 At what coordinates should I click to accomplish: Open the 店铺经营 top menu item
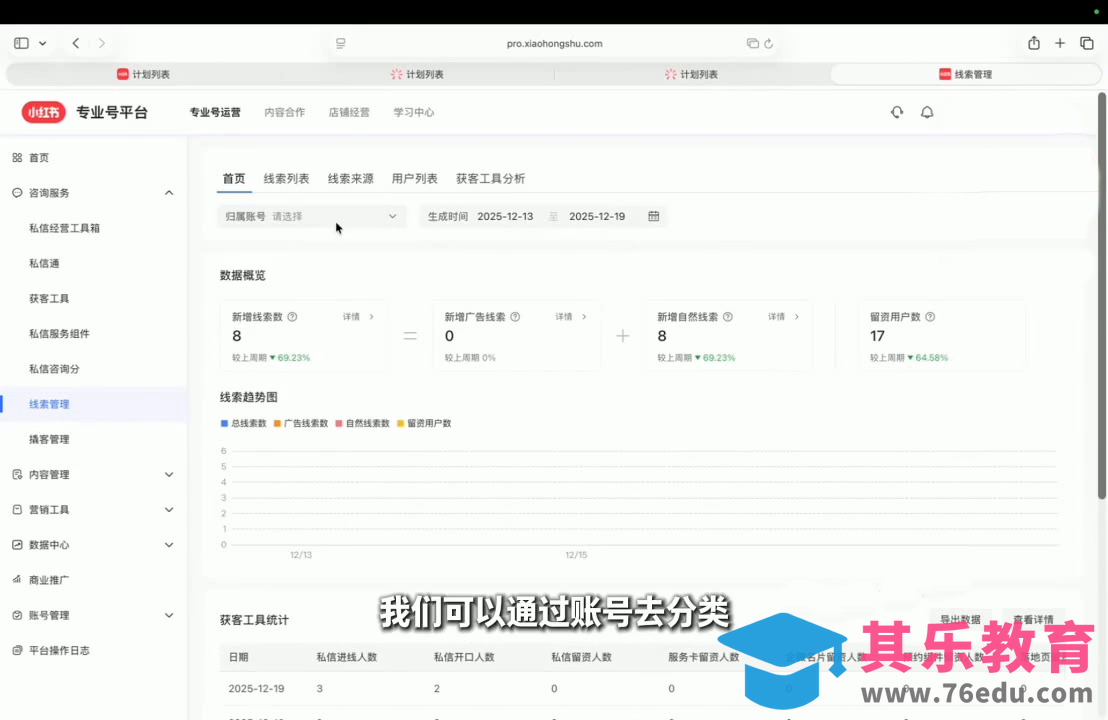[x=348, y=112]
